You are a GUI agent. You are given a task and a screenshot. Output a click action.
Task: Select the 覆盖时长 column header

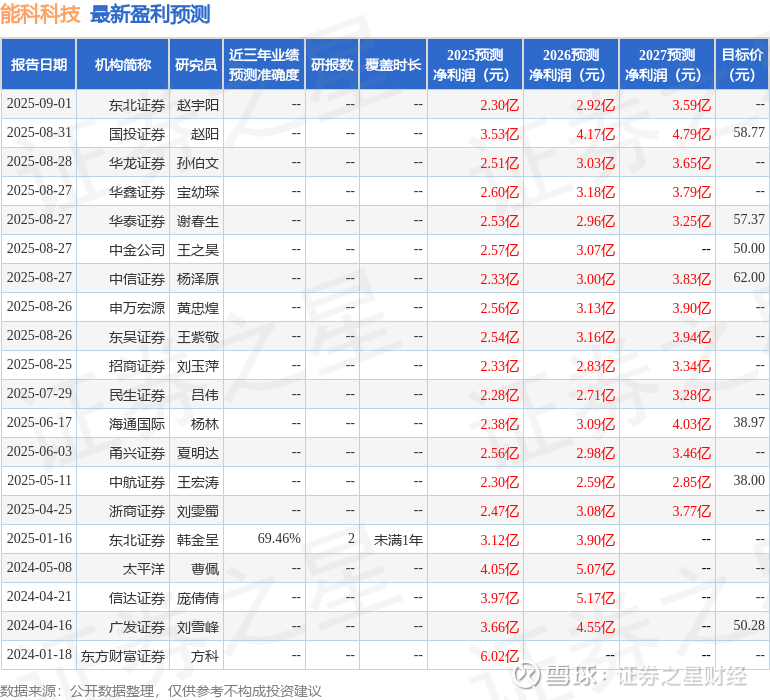(x=393, y=64)
